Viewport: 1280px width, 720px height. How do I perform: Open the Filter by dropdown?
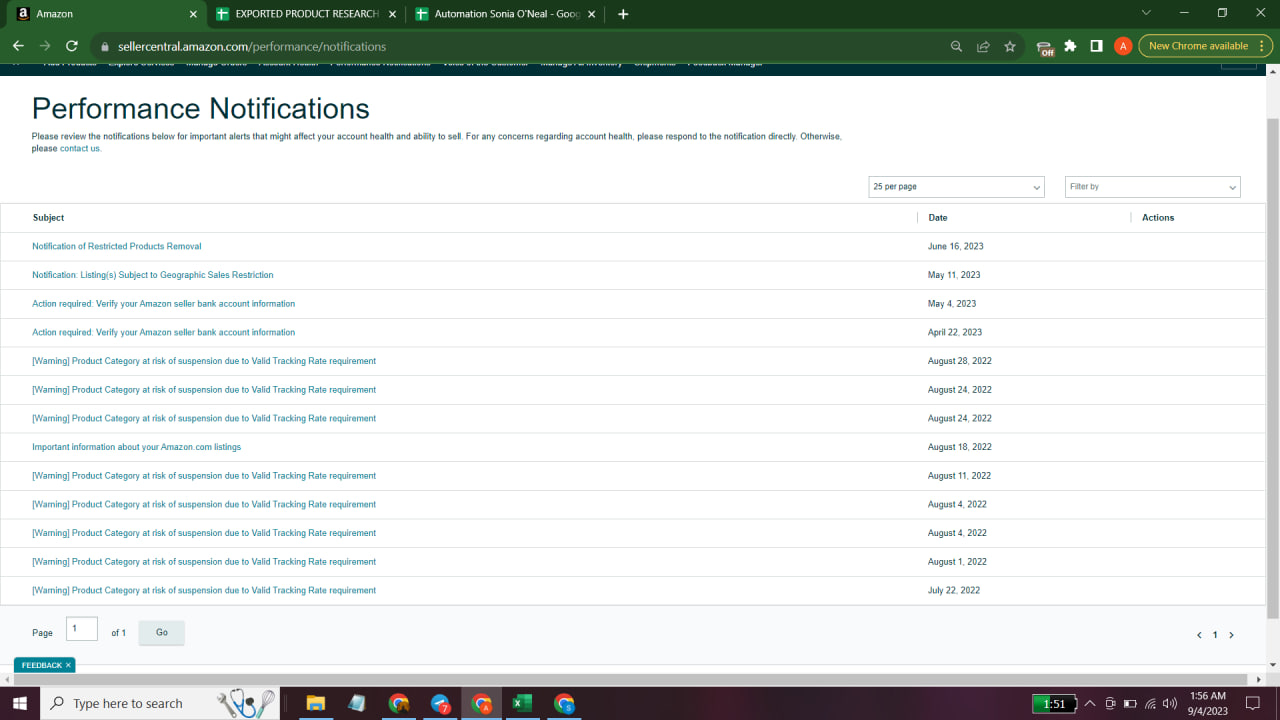pos(1152,187)
